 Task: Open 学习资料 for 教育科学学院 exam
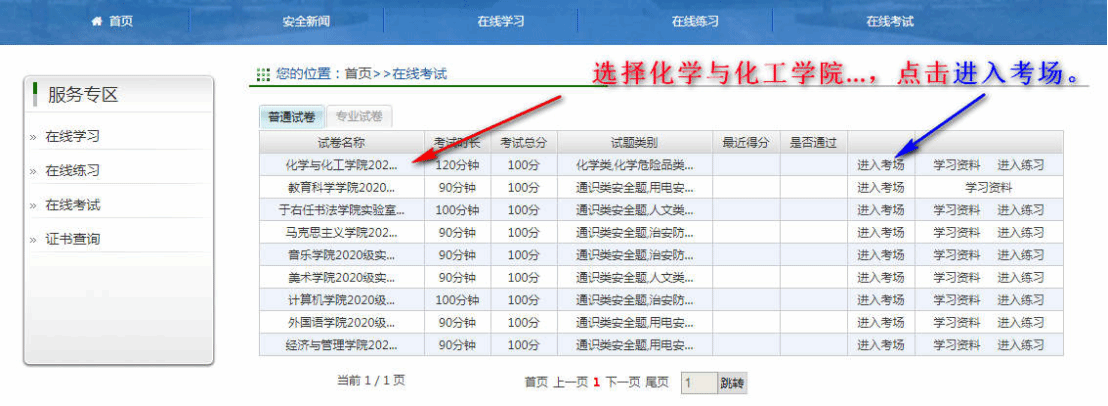(x=988, y=187)
